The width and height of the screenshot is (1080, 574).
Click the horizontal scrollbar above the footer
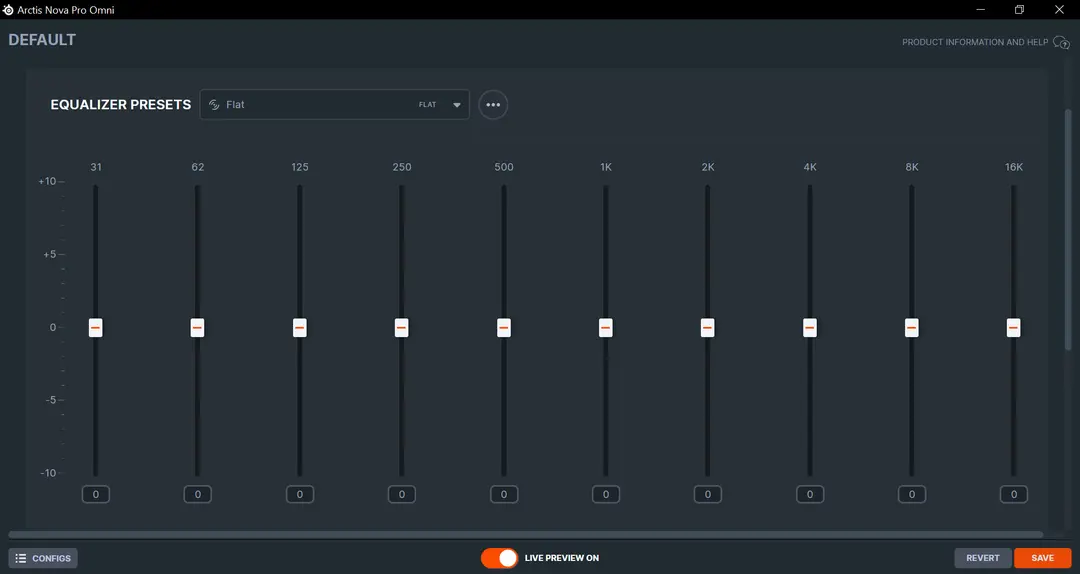coord(526,535)
